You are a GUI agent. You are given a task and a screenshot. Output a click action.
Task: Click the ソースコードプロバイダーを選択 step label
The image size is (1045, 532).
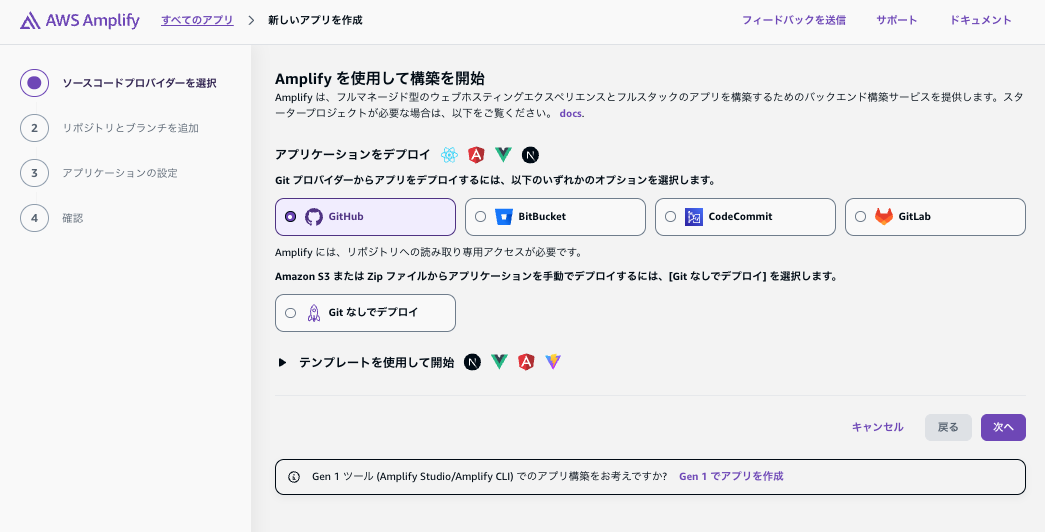click(x=139, y=83)
